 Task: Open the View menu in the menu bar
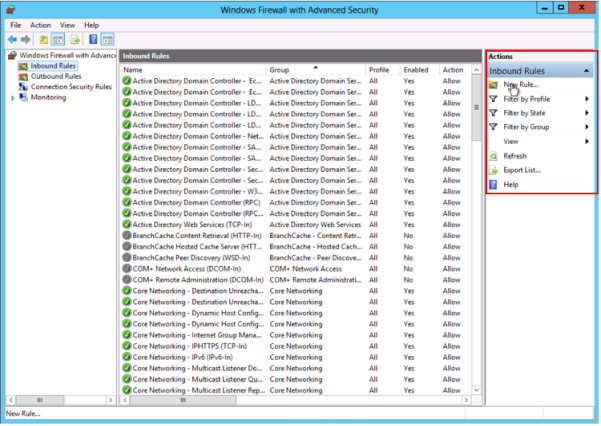pos(67,24)
